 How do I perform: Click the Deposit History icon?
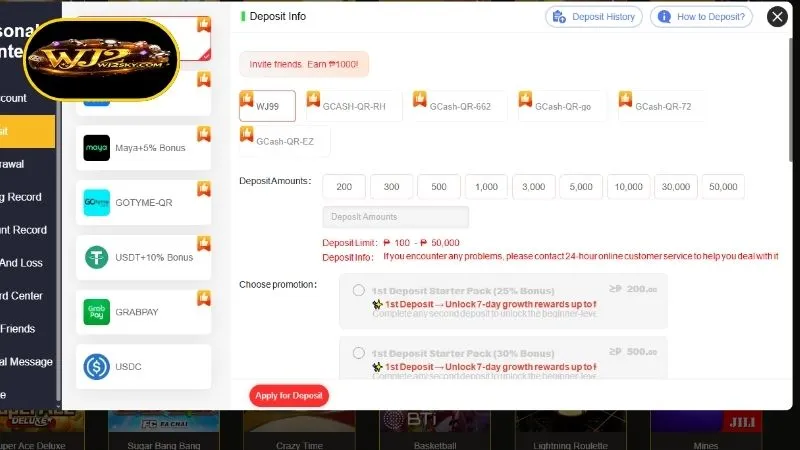click(559, 17)
